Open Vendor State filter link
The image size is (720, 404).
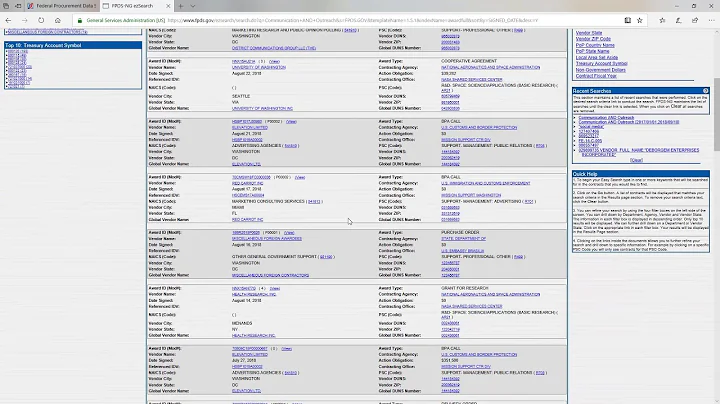pyautogui.click(x=589, y=33)
